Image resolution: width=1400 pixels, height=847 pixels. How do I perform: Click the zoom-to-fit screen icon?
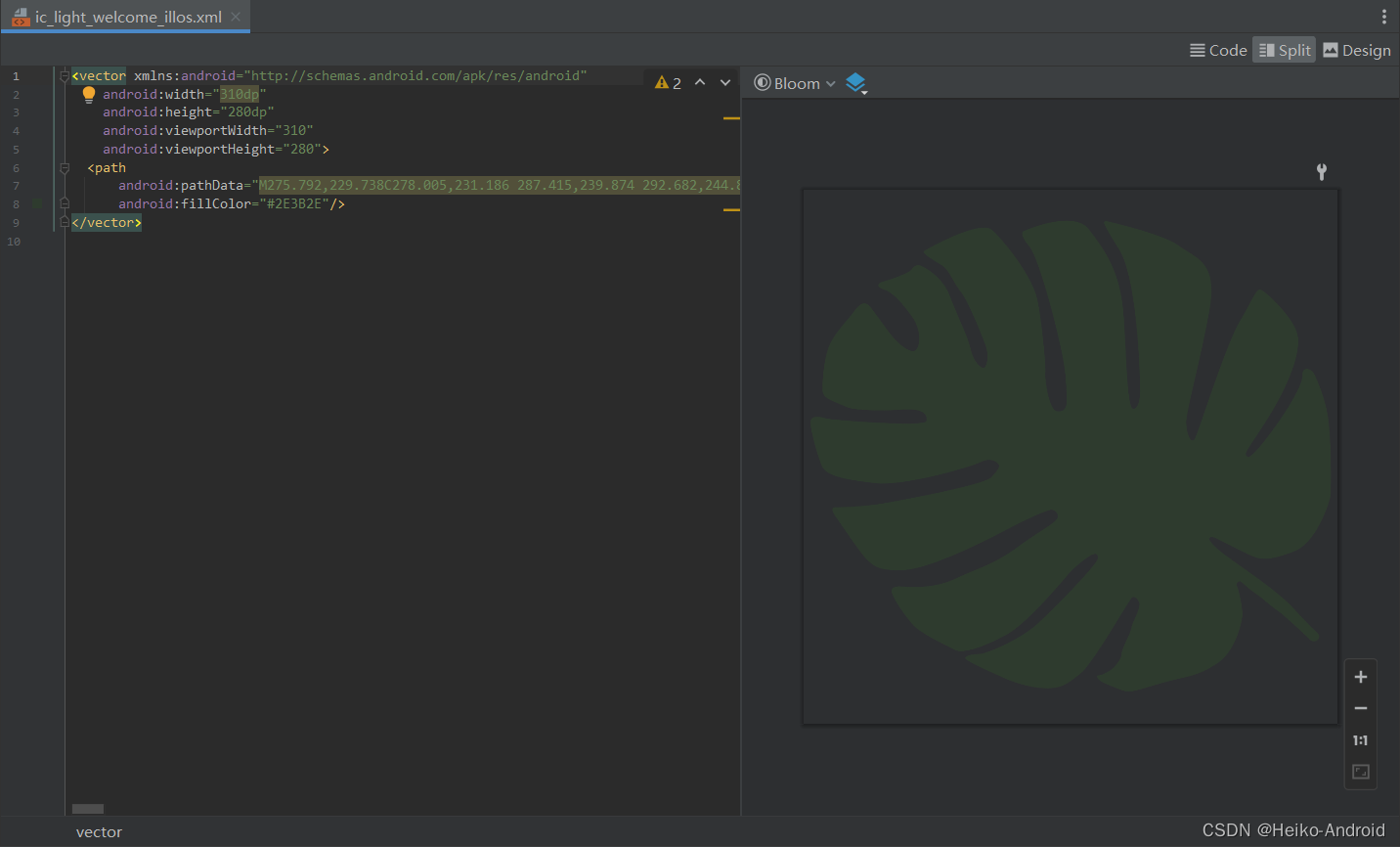(1360, 772)
